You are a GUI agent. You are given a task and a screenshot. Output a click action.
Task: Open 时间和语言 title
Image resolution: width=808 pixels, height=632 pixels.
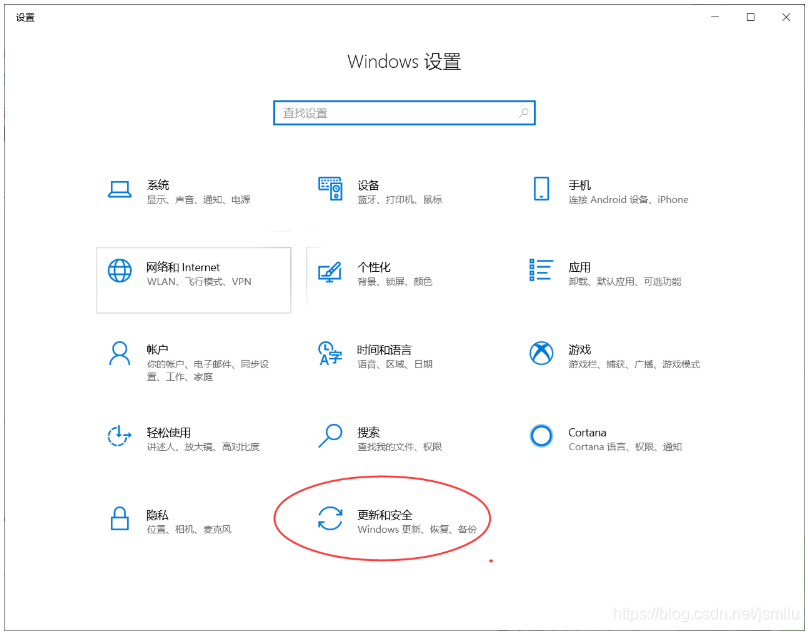coord(384,350)
